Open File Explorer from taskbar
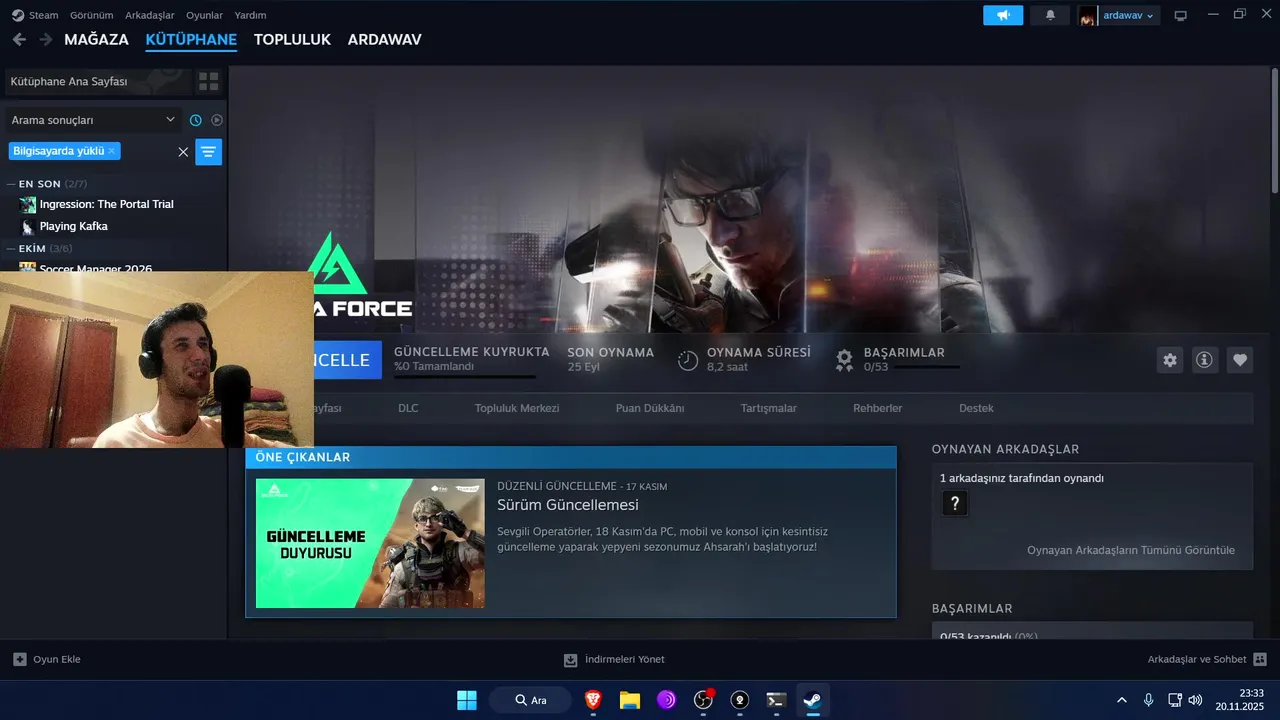 pos(630,700)
